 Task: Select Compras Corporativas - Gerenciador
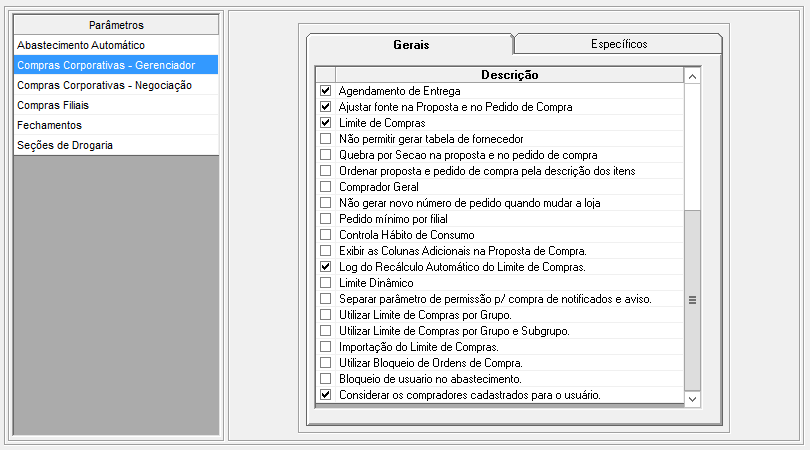tap(116, 66)
